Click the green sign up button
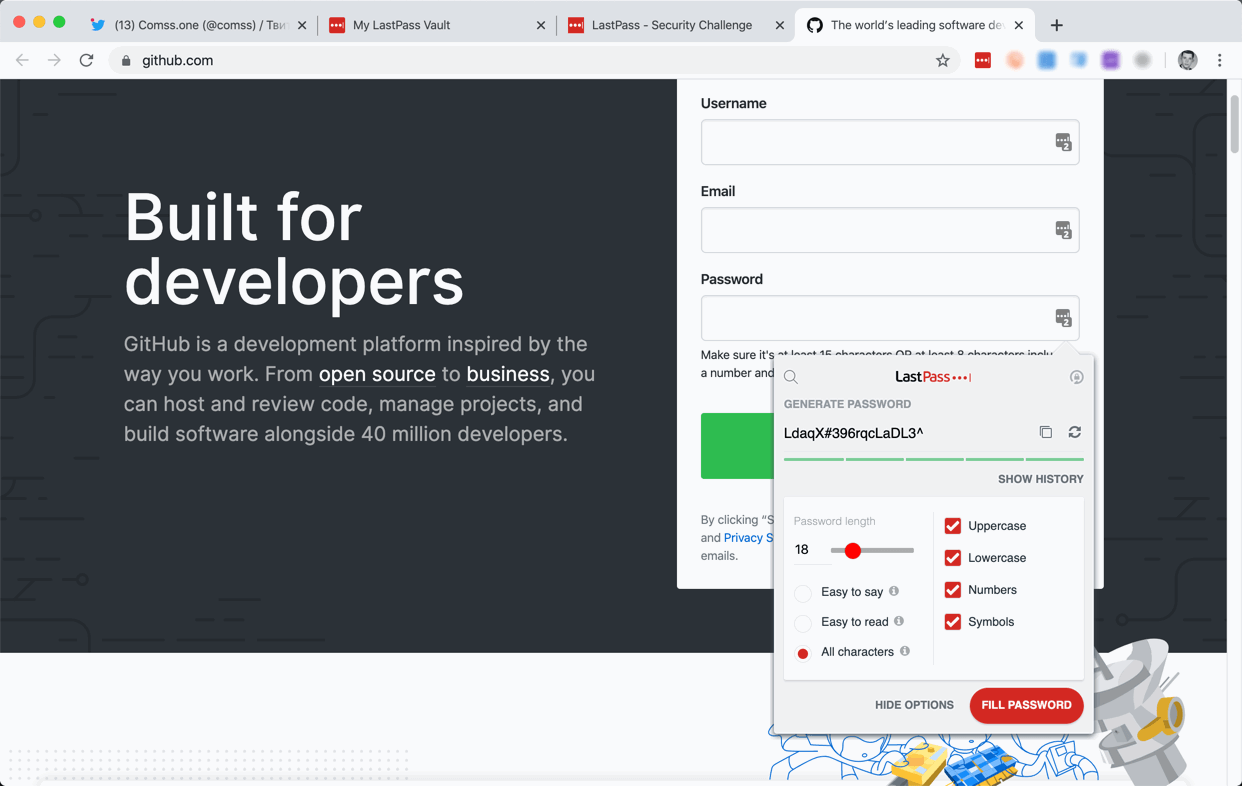 [x=737, y=446]
